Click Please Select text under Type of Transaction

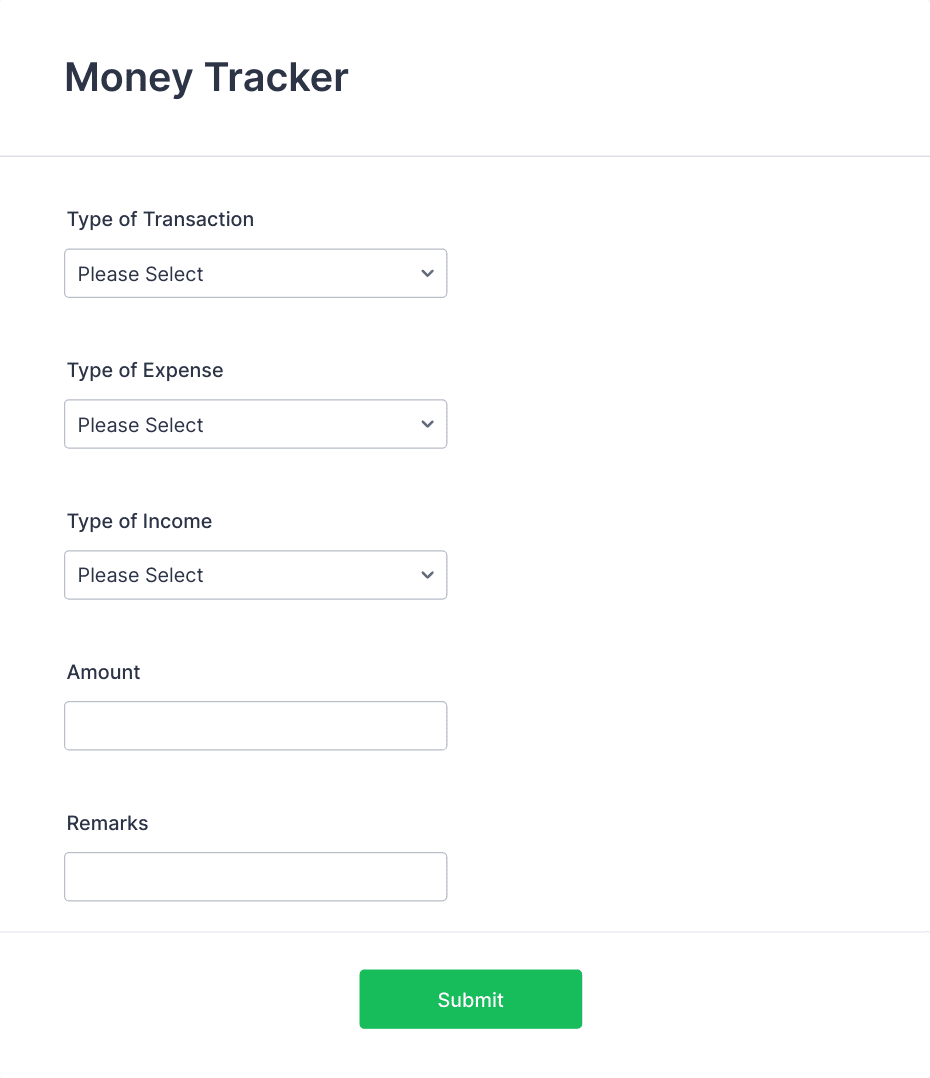[140, 274]
